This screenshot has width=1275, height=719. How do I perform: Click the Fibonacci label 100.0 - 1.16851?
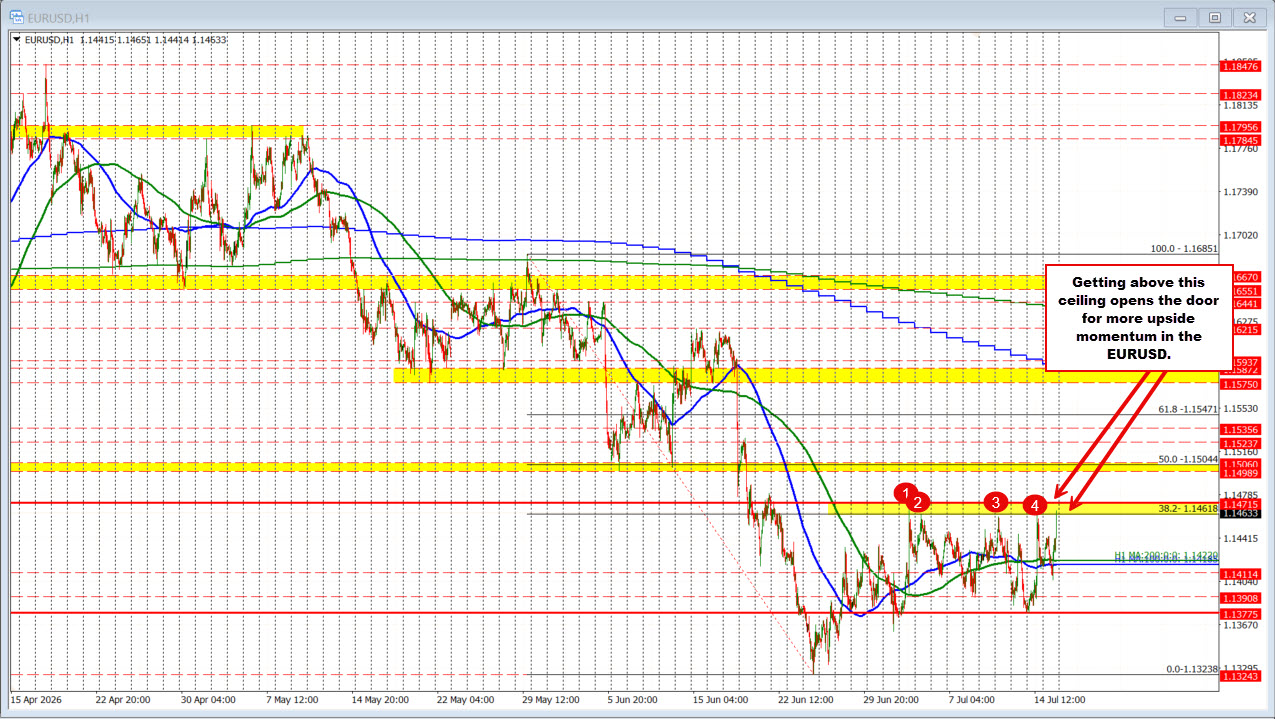1184,248
